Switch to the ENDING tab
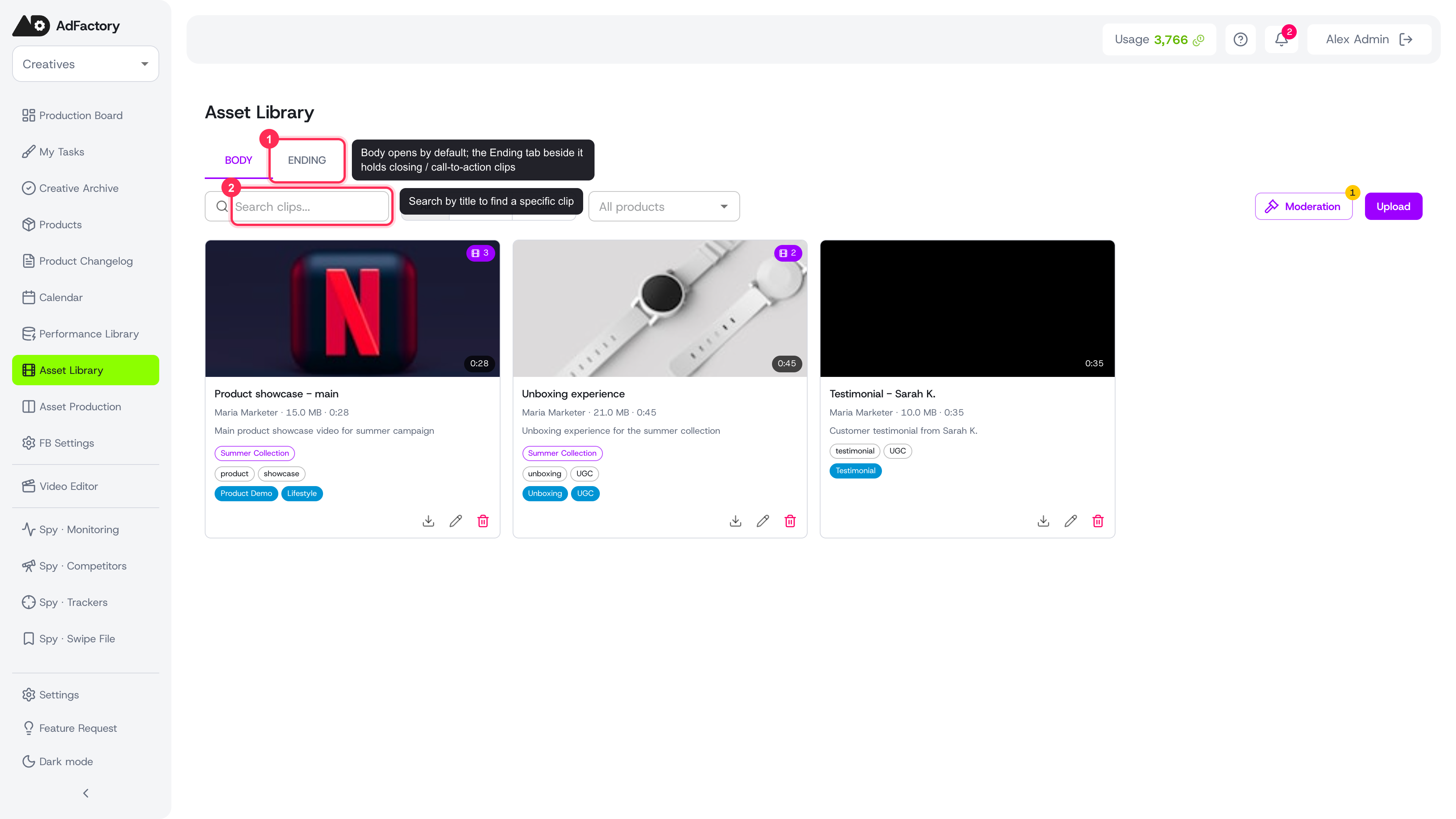The height and width of the screenshot is (819, 1456). (x=307, y=160)
